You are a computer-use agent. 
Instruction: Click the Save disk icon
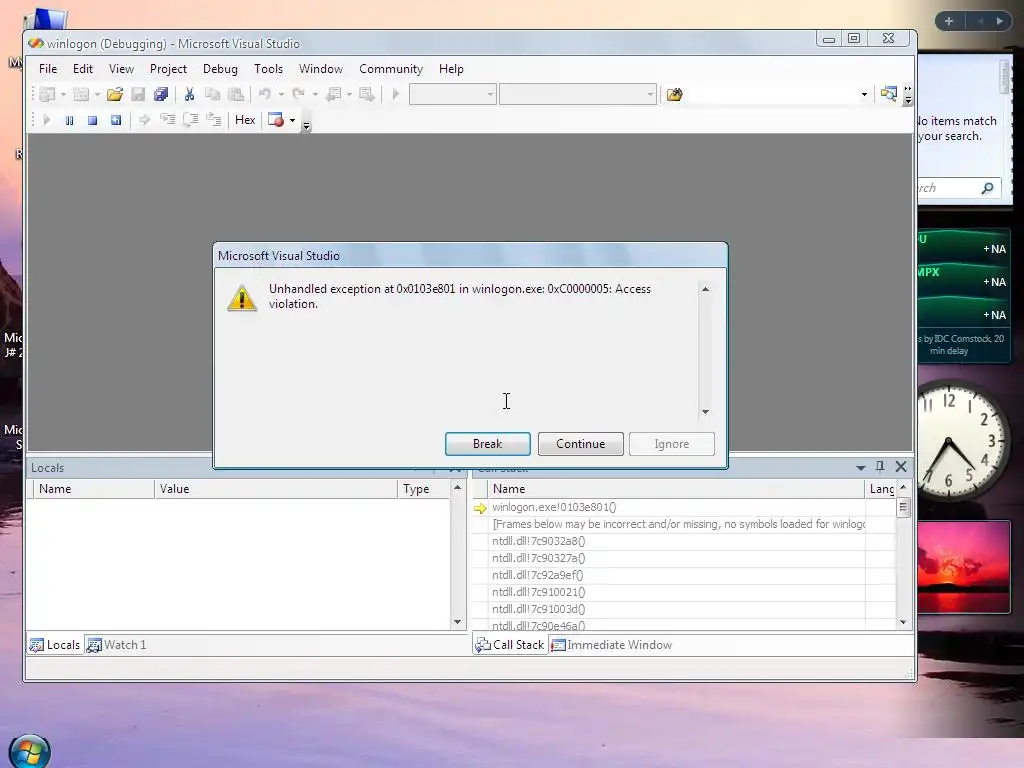pos(138,95)
